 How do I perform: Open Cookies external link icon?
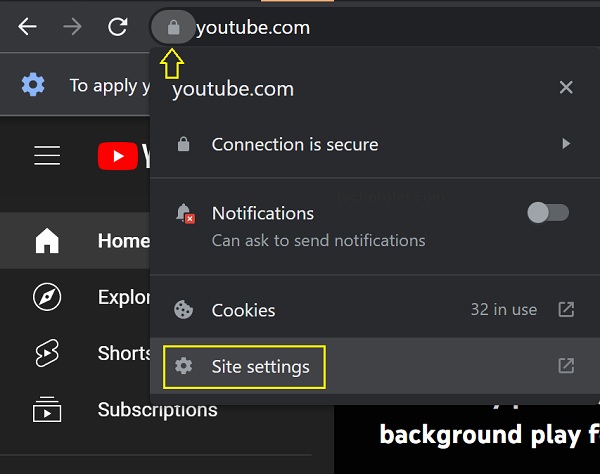pos(566,309)
